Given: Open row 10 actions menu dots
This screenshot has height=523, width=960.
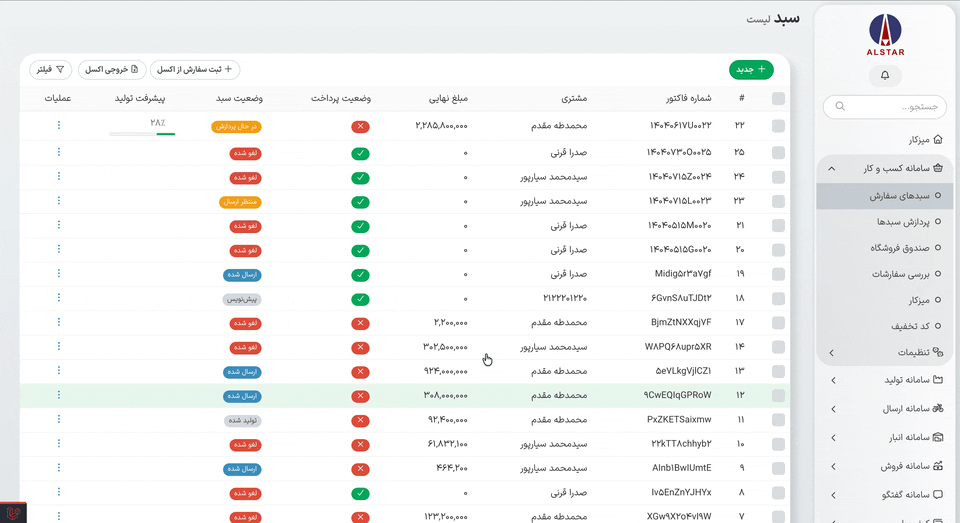Looking at the screenshot, I should pos(59,443).
